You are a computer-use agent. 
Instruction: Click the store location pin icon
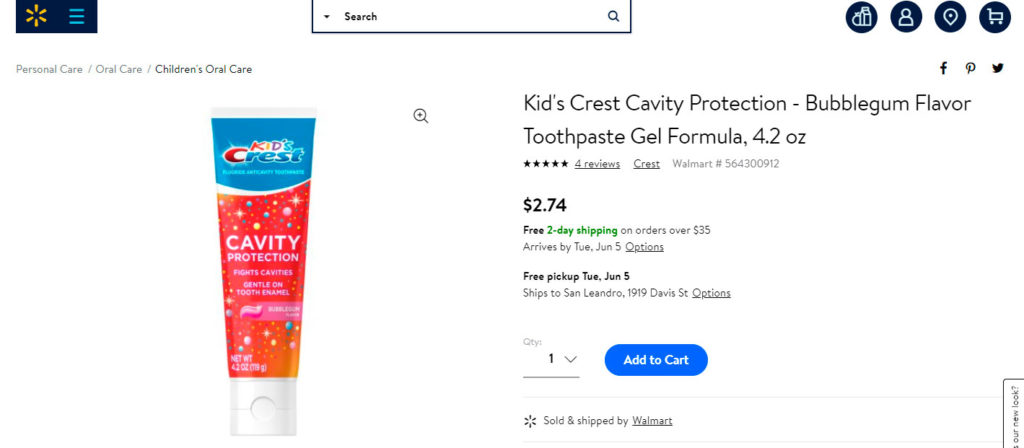pos(950,17)
